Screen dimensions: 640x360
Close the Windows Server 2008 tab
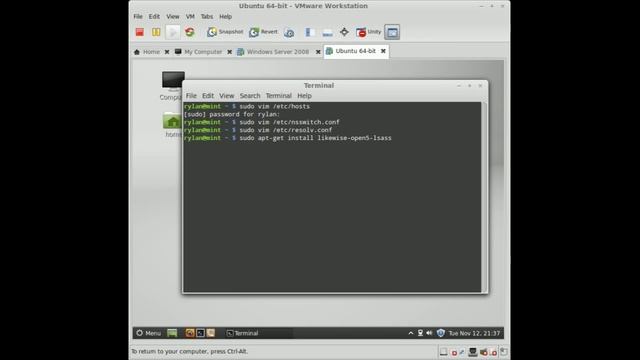click(x=318, y=52)
